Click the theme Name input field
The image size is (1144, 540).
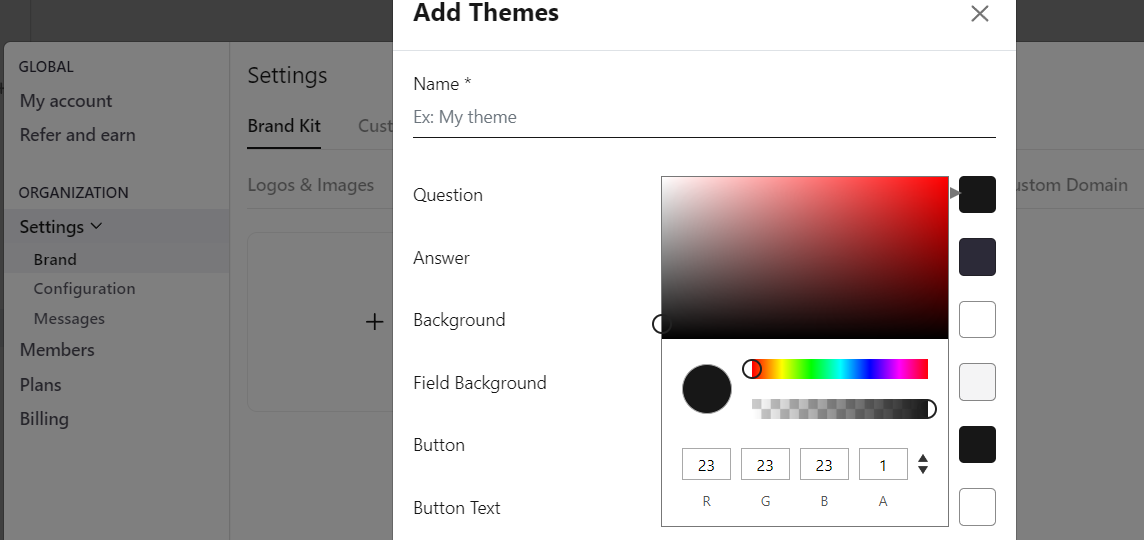tap(704, 117)
